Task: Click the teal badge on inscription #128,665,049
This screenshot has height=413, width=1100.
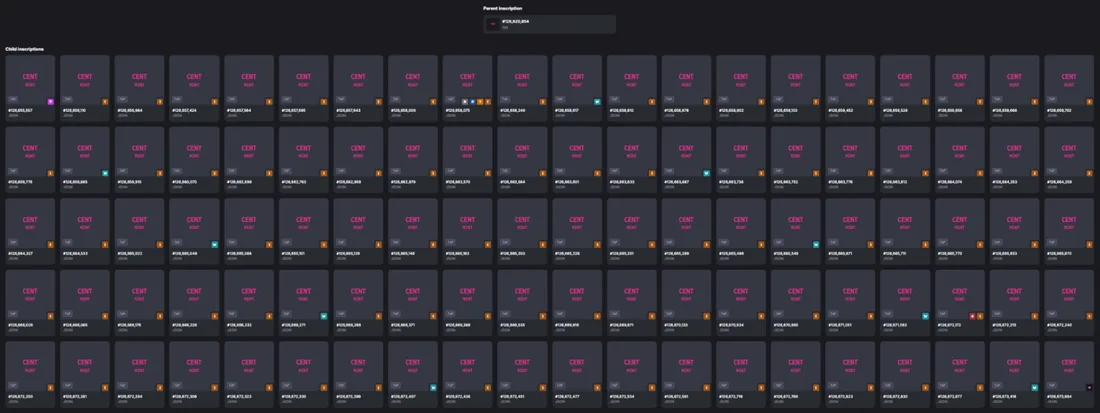Action: tap(215, 245)
